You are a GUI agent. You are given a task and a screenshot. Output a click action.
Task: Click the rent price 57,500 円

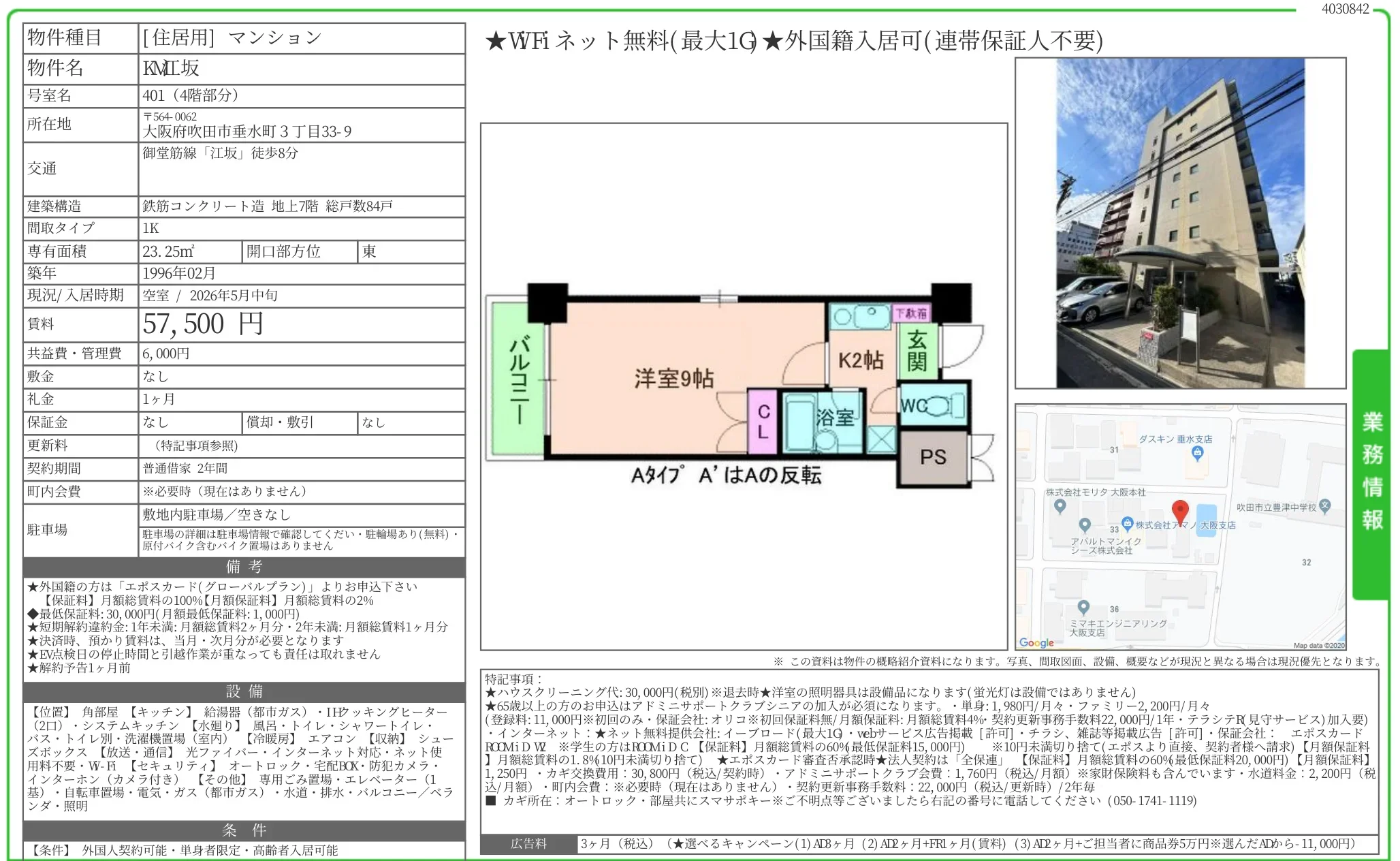click(203, 324)
